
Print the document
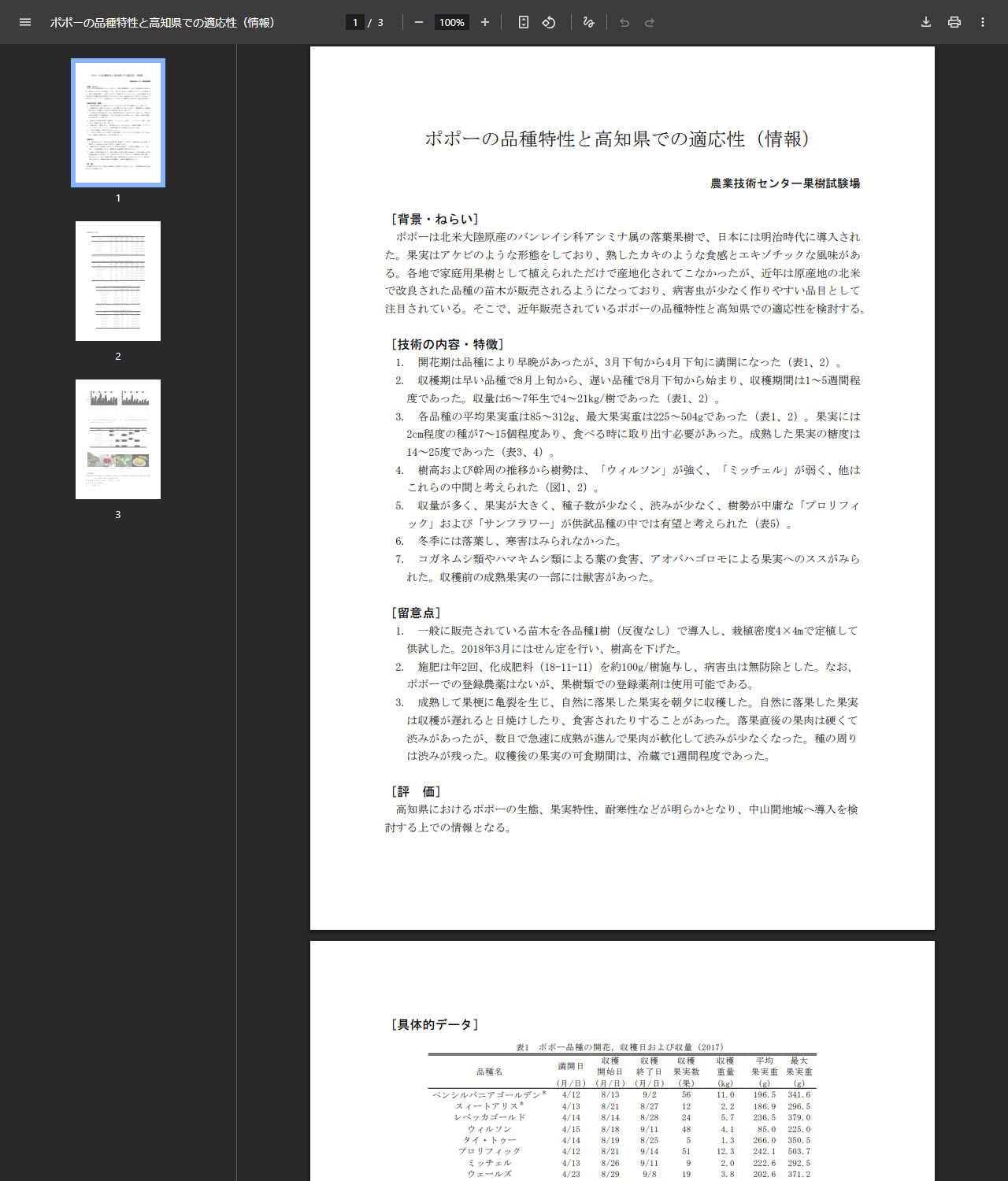954,22
